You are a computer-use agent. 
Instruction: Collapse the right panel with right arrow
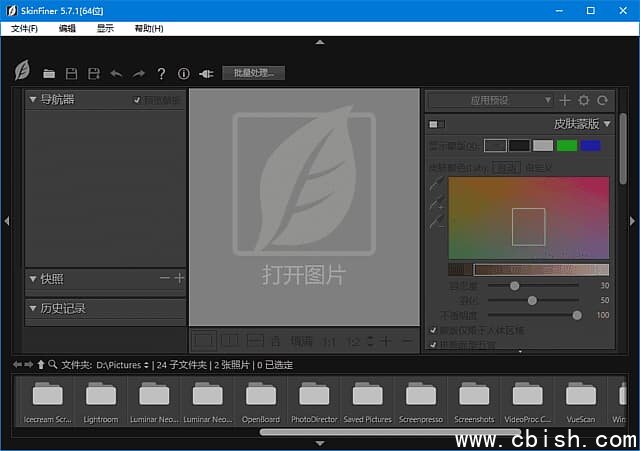tap(632, 221)
